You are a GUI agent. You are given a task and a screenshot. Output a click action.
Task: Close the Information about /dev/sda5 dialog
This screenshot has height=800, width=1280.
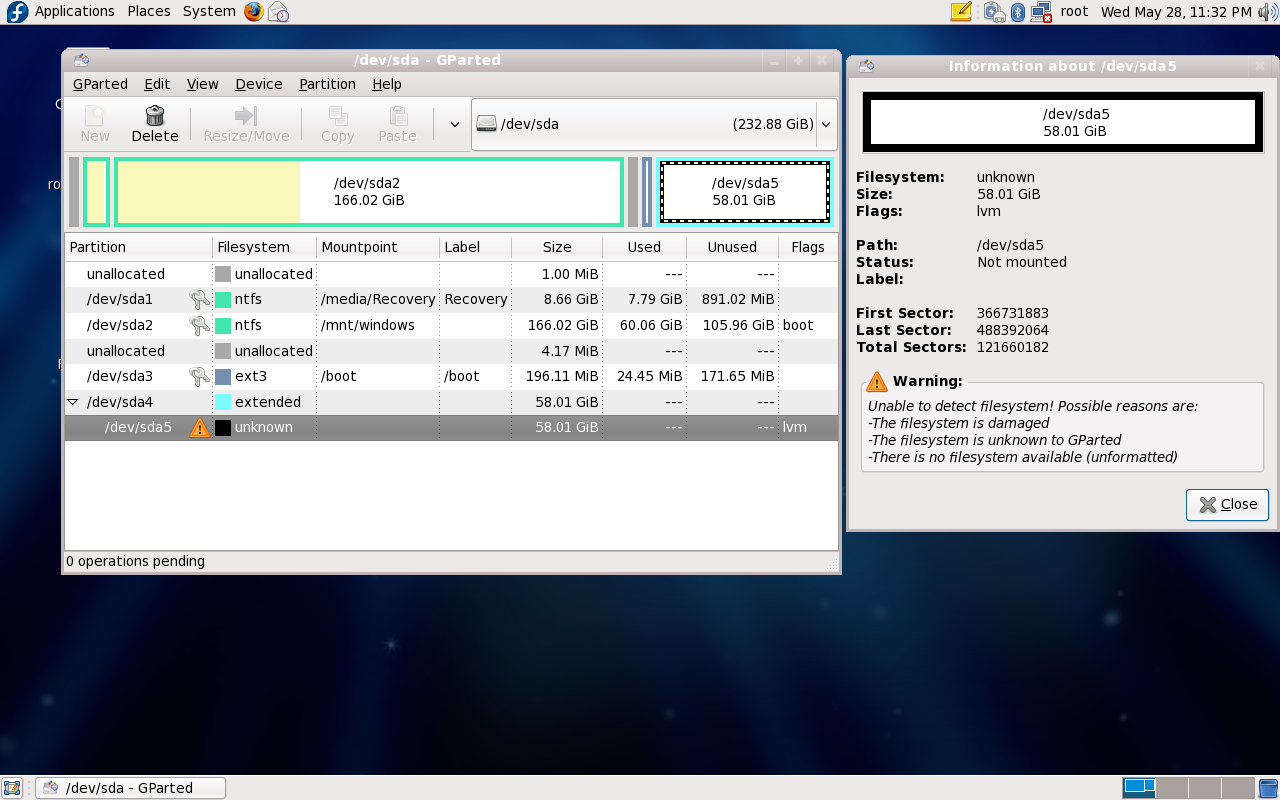(x=1227, y=504)
